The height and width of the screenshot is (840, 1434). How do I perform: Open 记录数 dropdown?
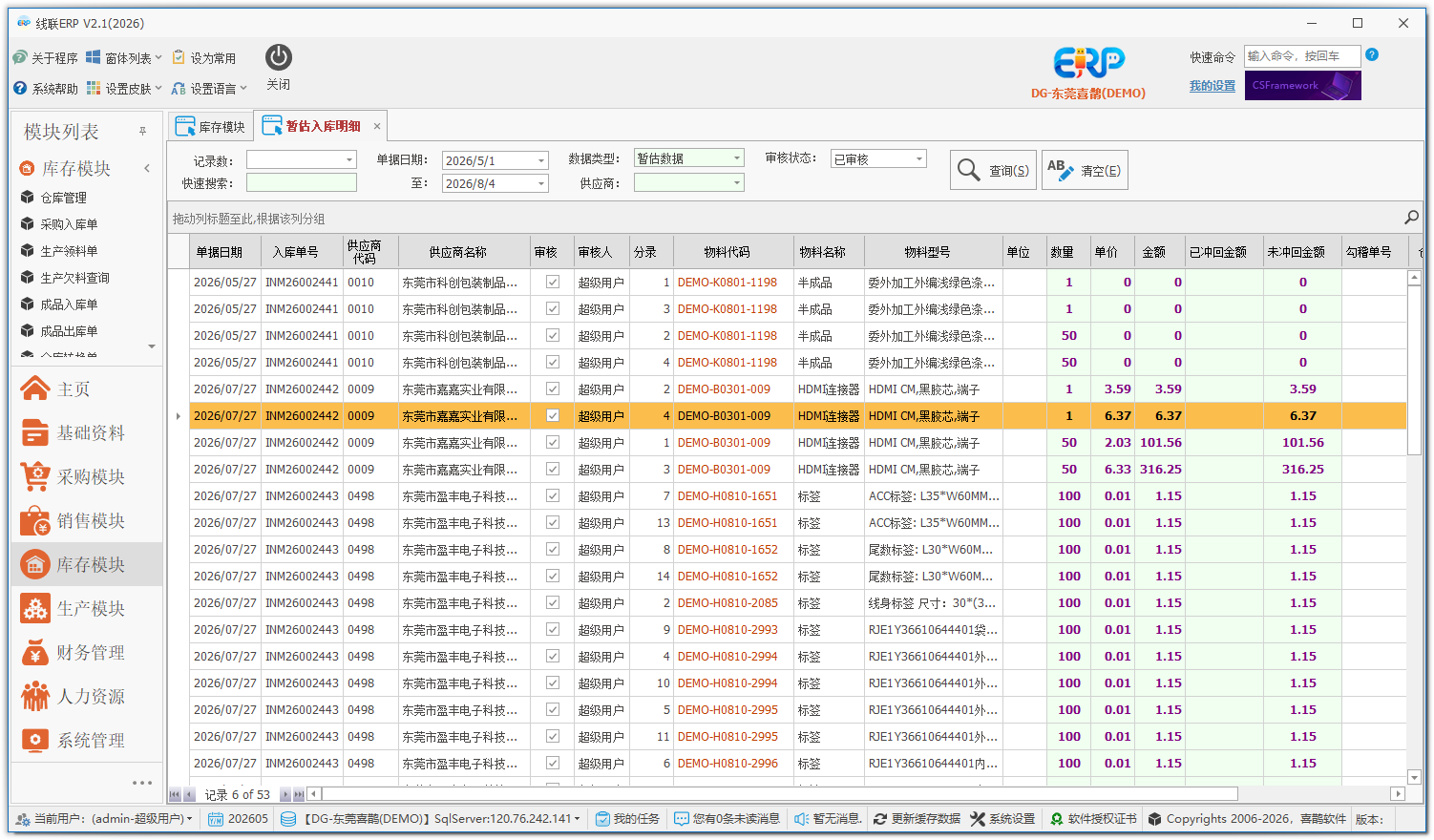[x=349, y=160]
